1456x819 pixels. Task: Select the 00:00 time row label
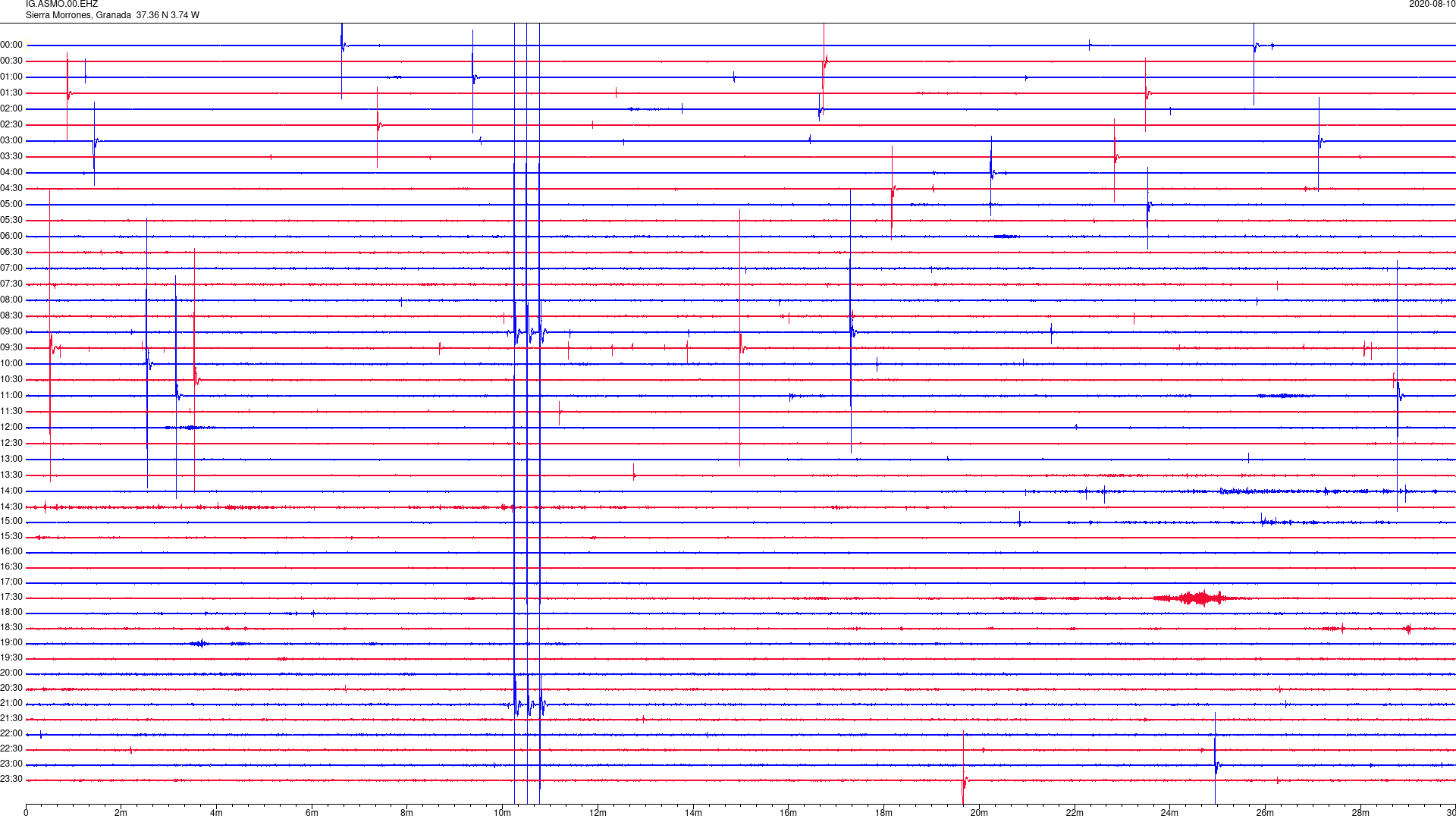pos(11,45)
